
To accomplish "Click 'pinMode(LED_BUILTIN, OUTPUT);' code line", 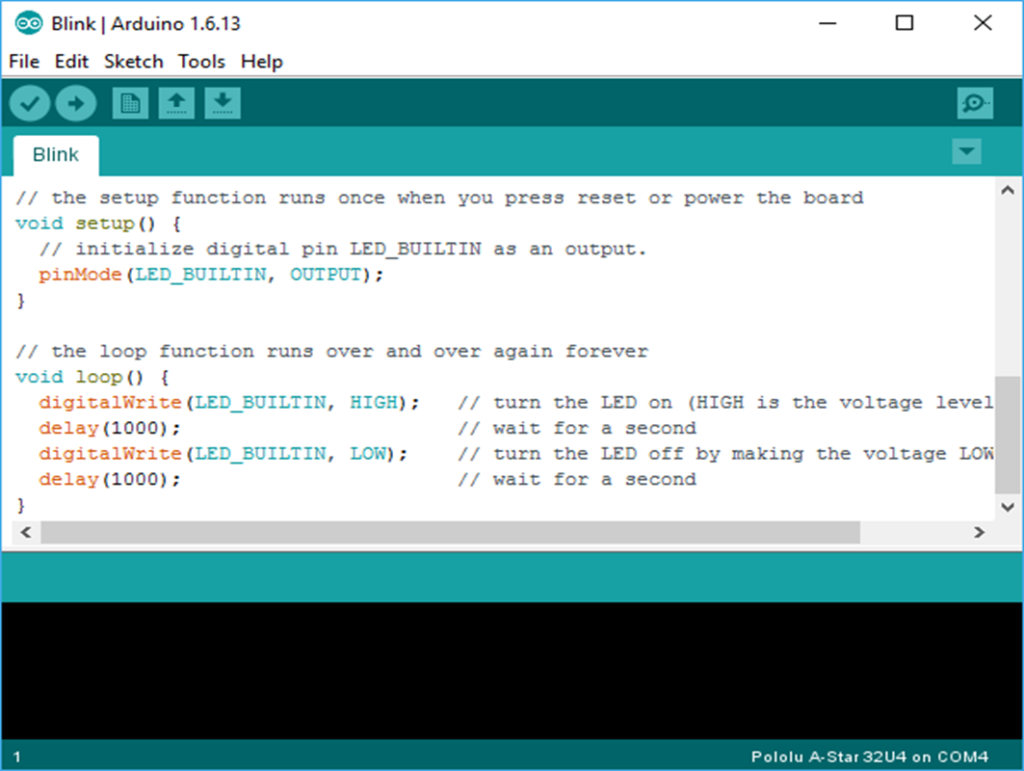I will coord(210,274).
